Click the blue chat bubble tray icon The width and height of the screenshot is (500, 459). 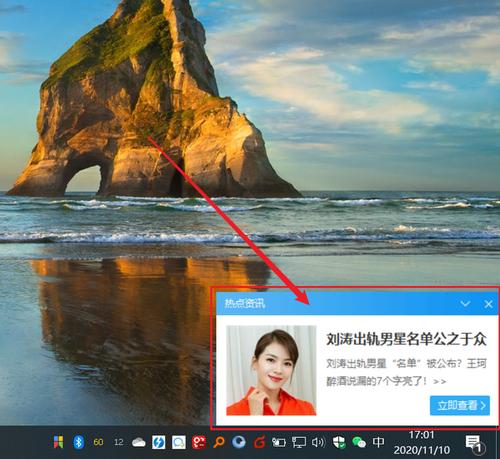pos(179,442)
